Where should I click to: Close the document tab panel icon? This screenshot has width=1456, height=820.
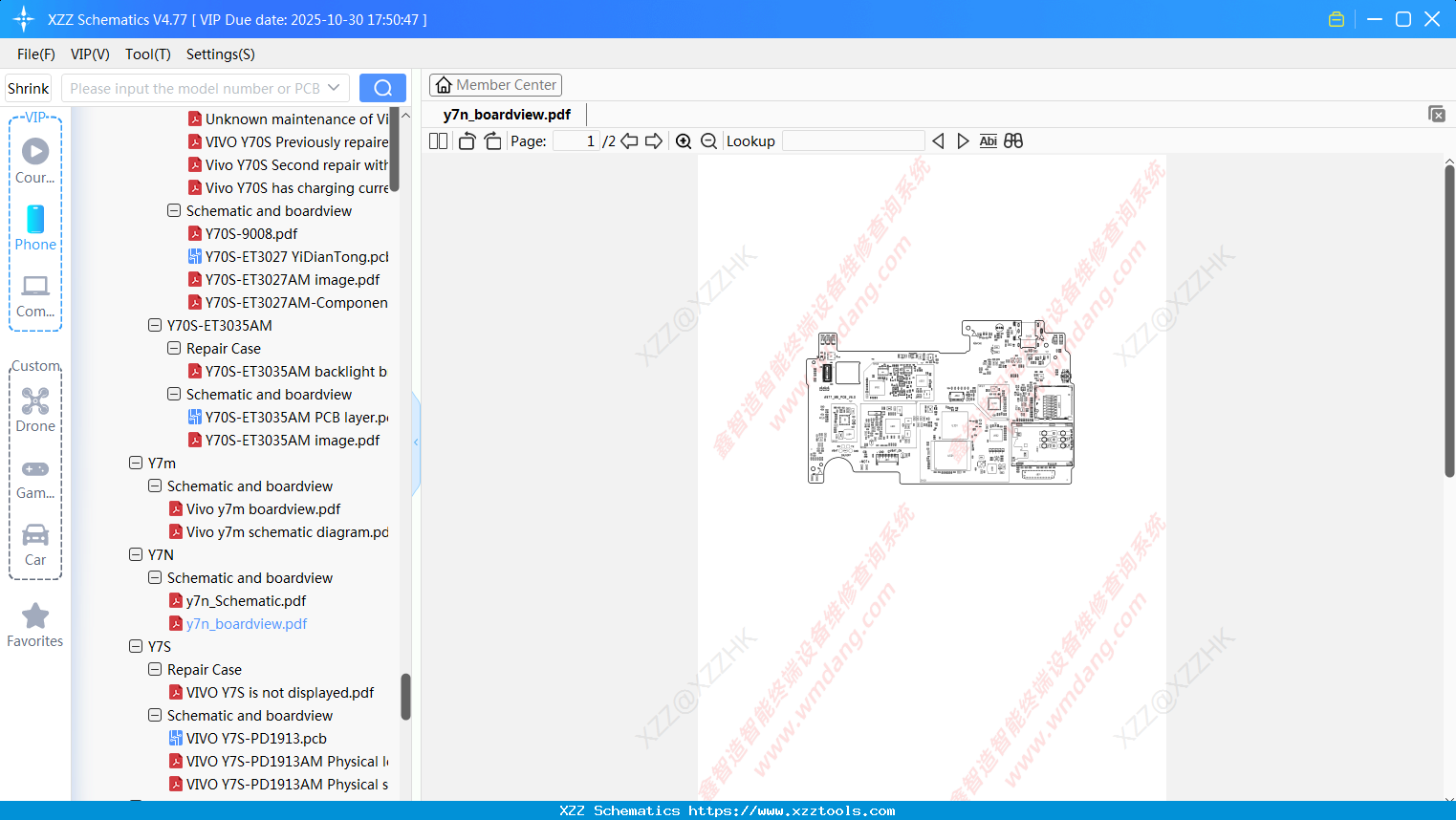1437,114
